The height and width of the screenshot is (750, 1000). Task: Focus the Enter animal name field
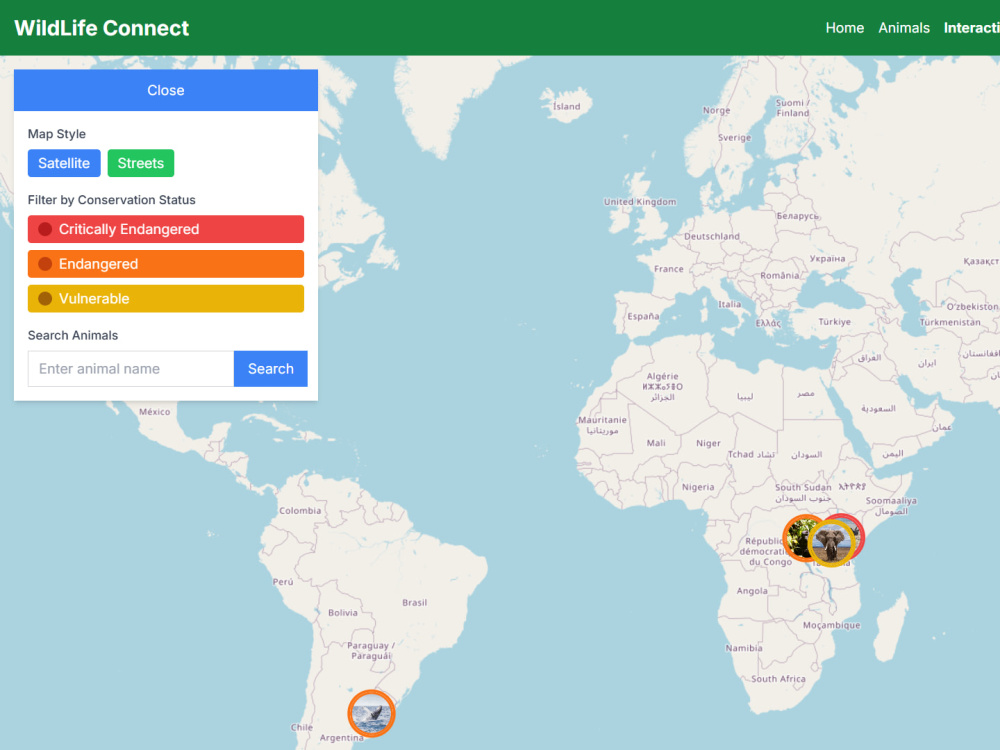point(131,369)
